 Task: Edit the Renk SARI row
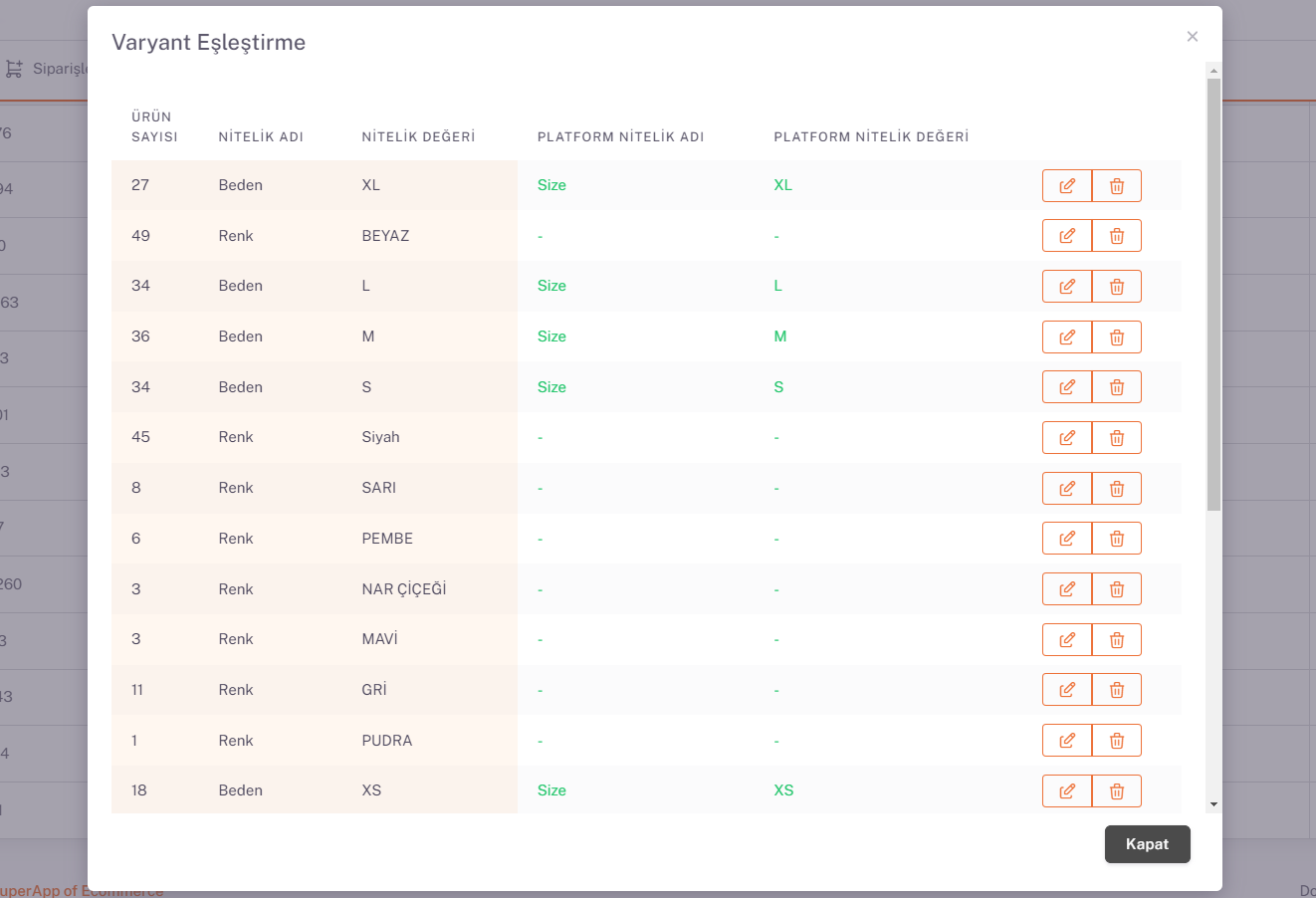coord(1067,488)
